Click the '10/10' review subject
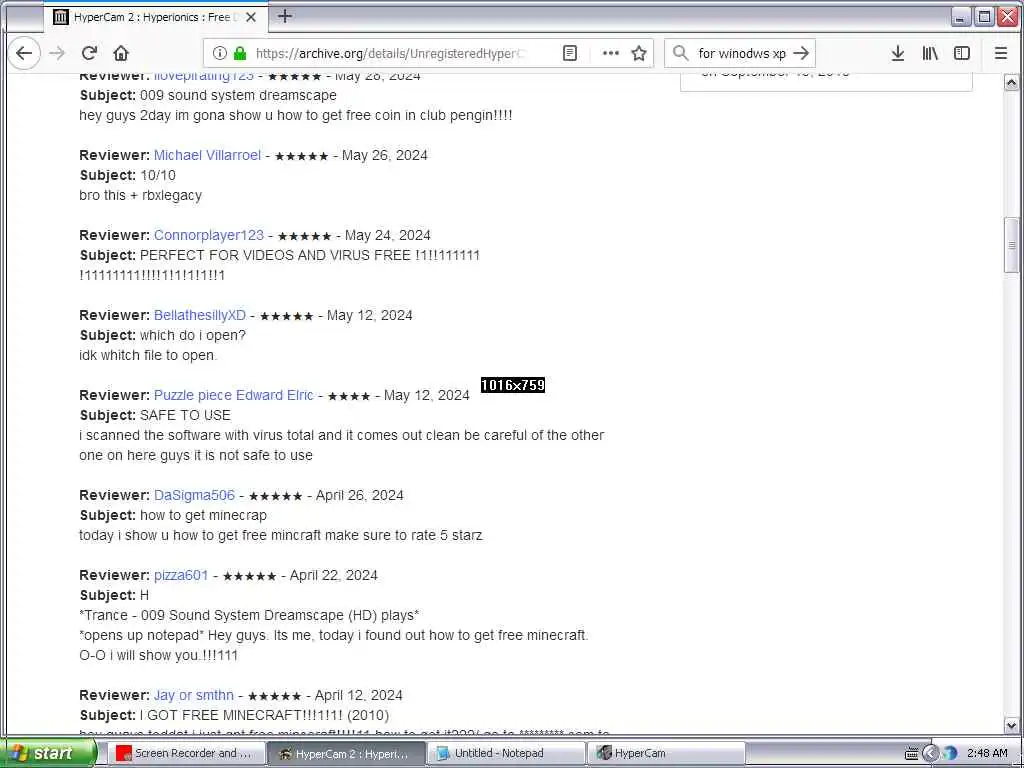Image resolution: width=1024 pixels, height=768 pixels. point(158,175)
